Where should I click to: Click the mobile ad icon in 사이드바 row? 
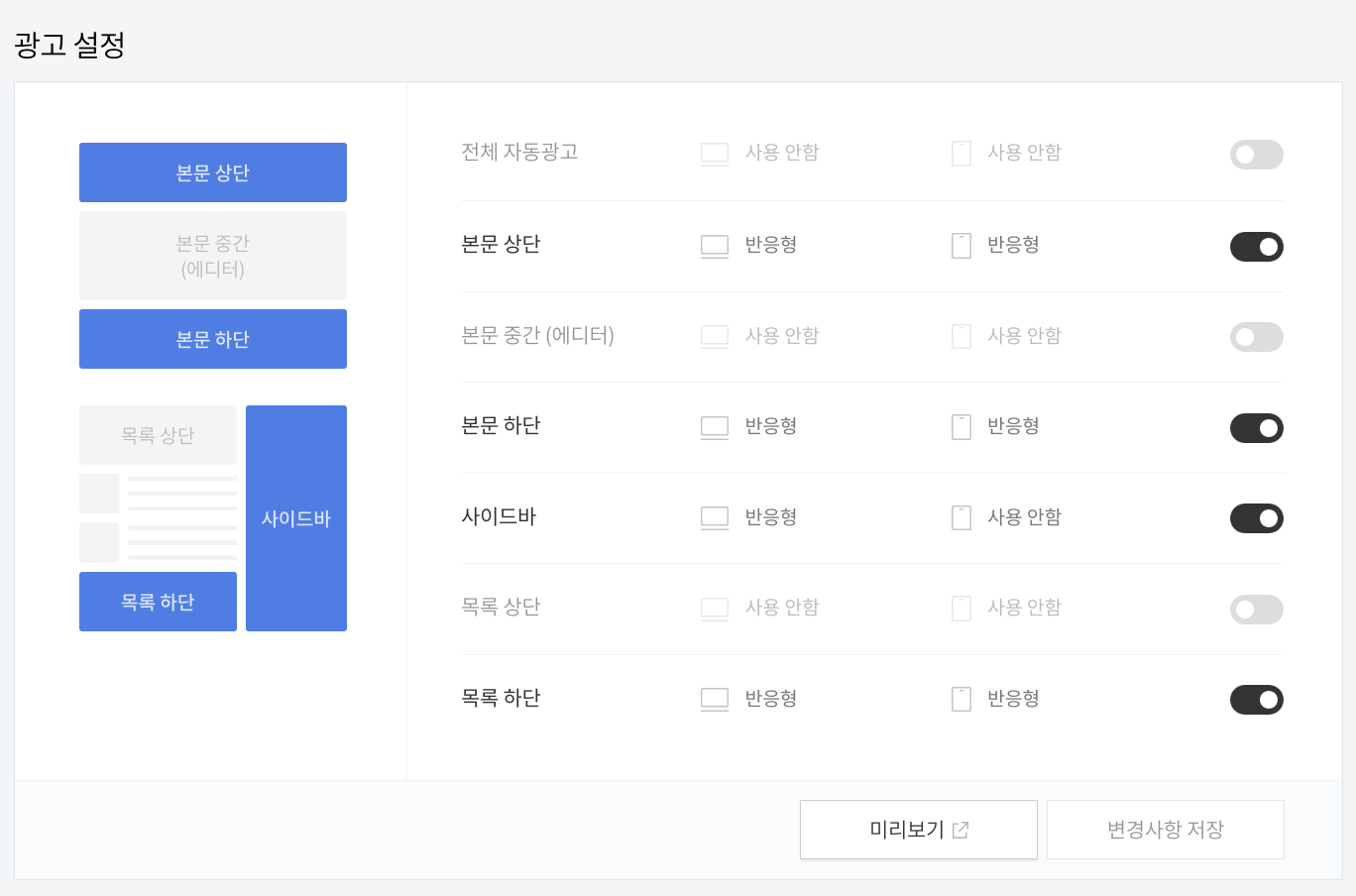pyautogui.click(x=960, y=516)
